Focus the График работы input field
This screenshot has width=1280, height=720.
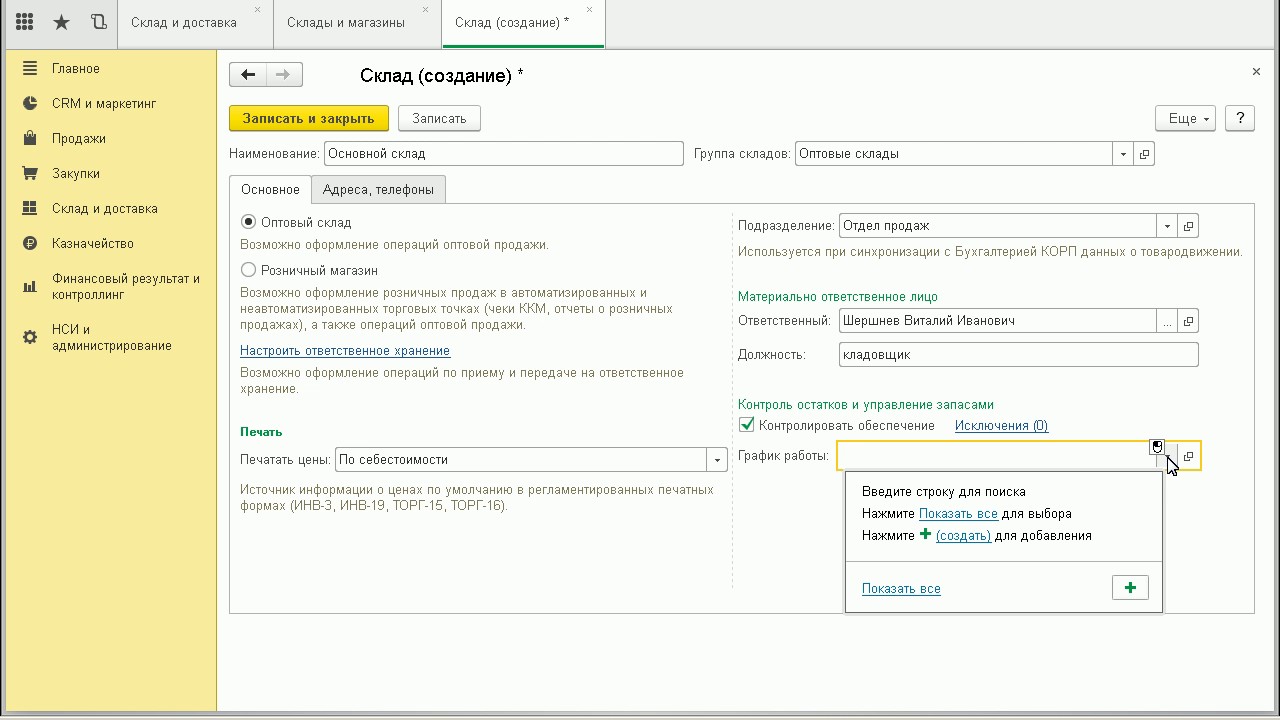997,456
